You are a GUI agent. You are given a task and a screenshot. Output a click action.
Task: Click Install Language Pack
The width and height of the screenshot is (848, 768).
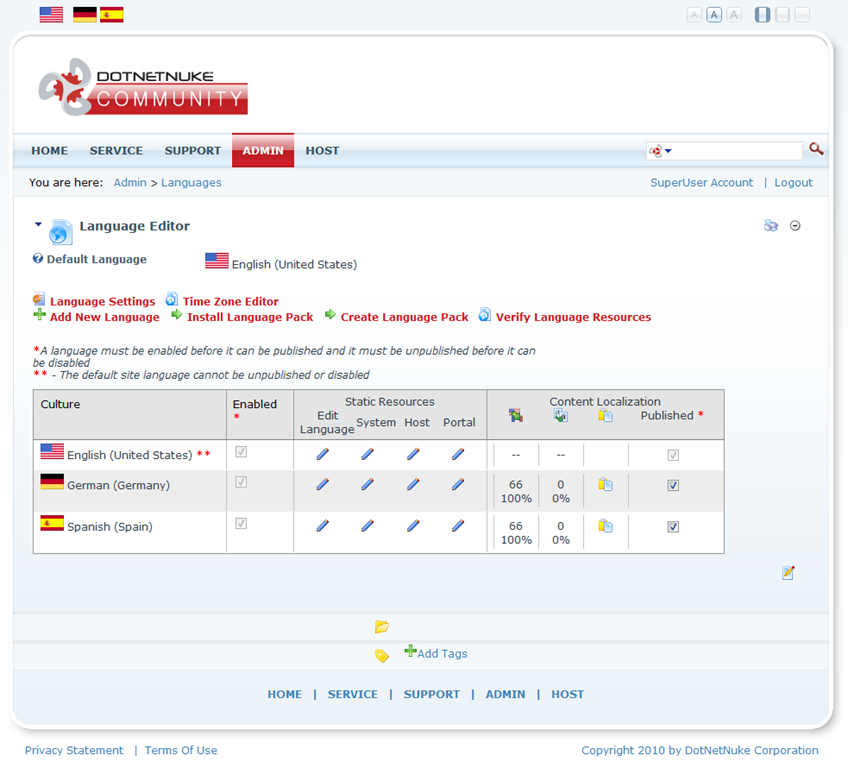point(250,317)
